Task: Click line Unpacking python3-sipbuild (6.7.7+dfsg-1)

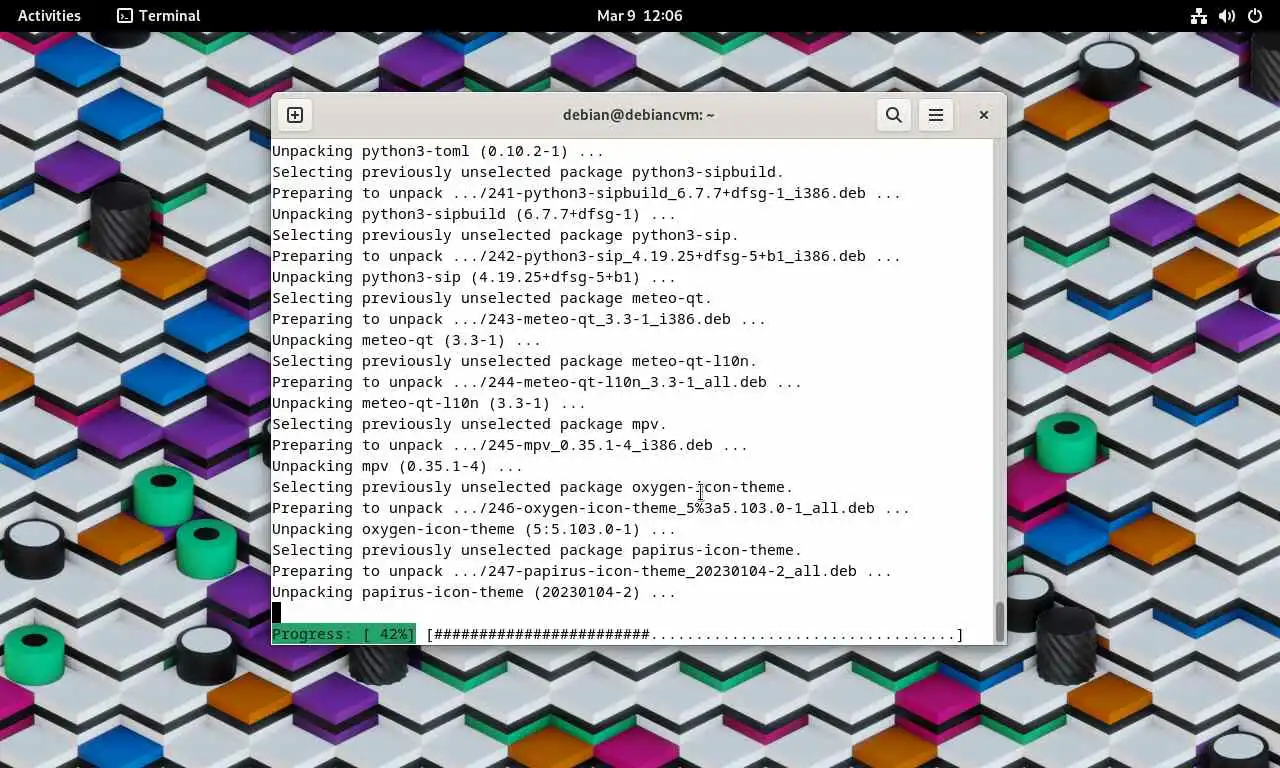Action: click(474, 214)
